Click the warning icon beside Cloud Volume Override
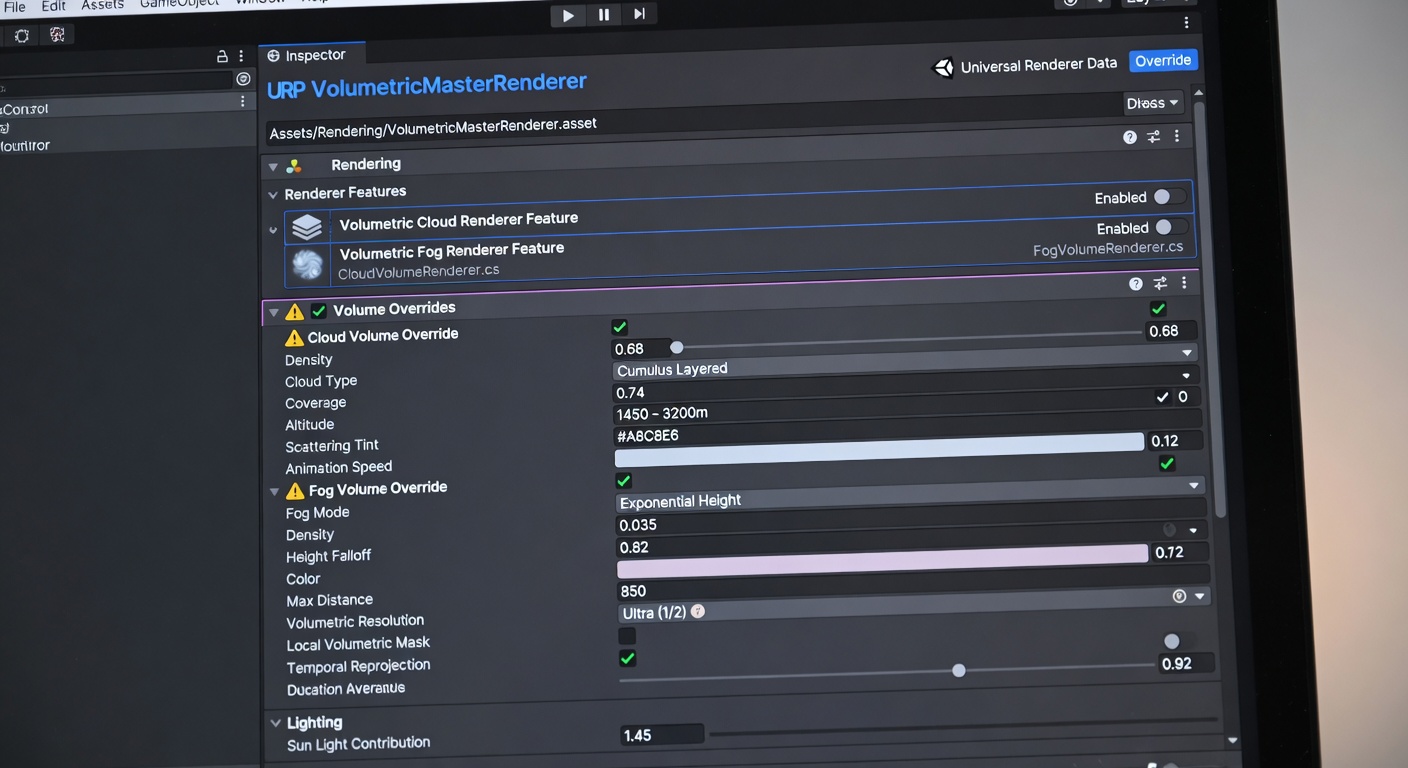Viewport: 1408px width, 768px height. 294,338
